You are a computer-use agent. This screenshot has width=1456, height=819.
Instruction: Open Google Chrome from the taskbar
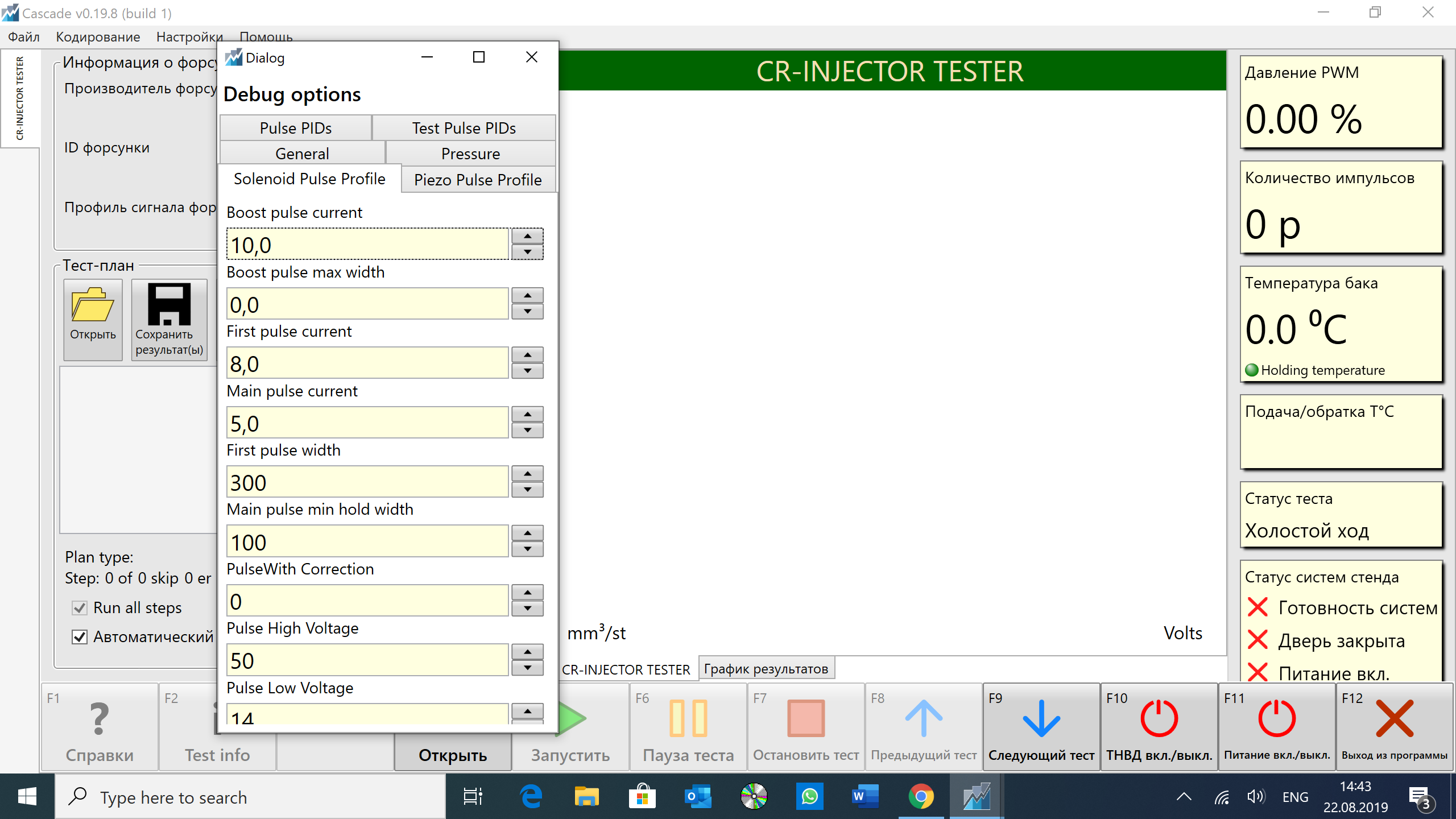pyautogui.click(x=921, y=797)
